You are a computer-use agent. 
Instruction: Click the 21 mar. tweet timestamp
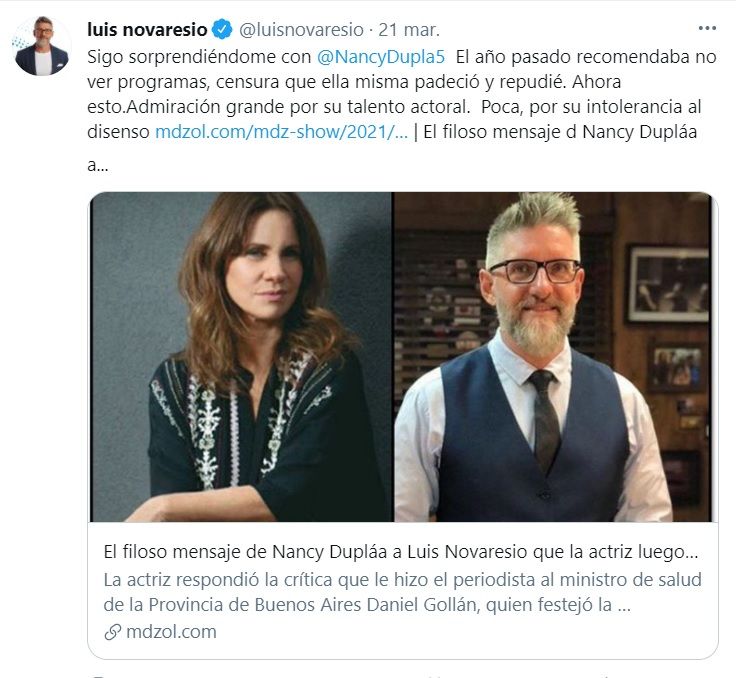(409, 30)
